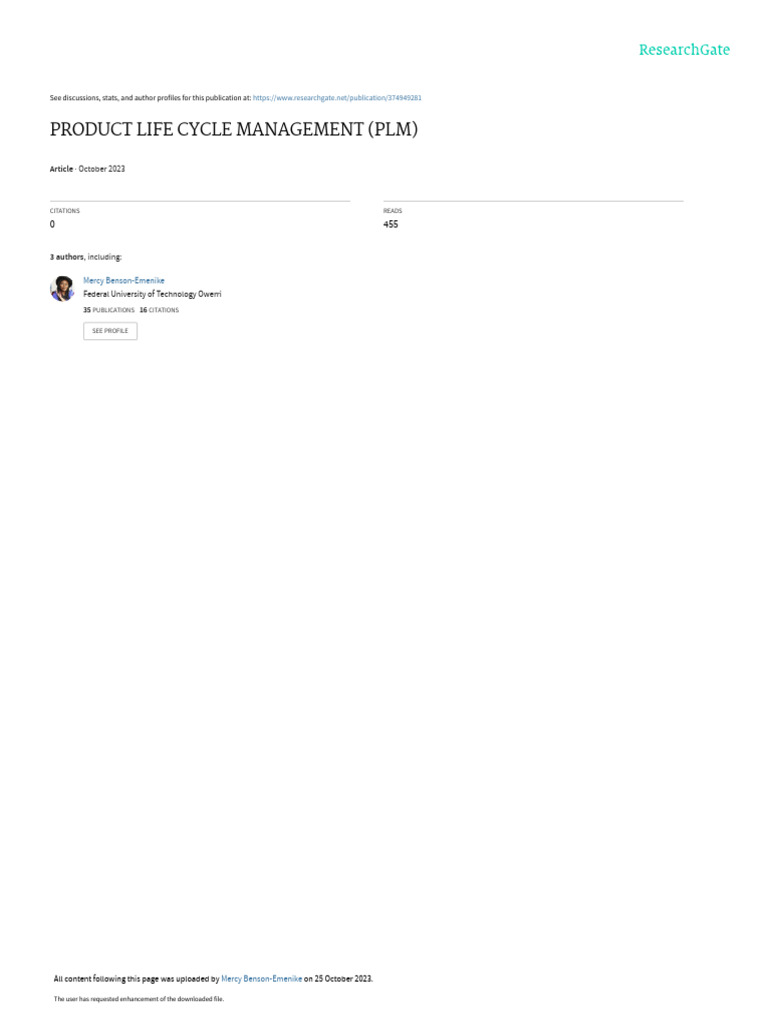The height and width of the screenshot is (1024, 768).
Task: Click Mercy Benson-Emenike's profile photo
Action: [62, 288]
